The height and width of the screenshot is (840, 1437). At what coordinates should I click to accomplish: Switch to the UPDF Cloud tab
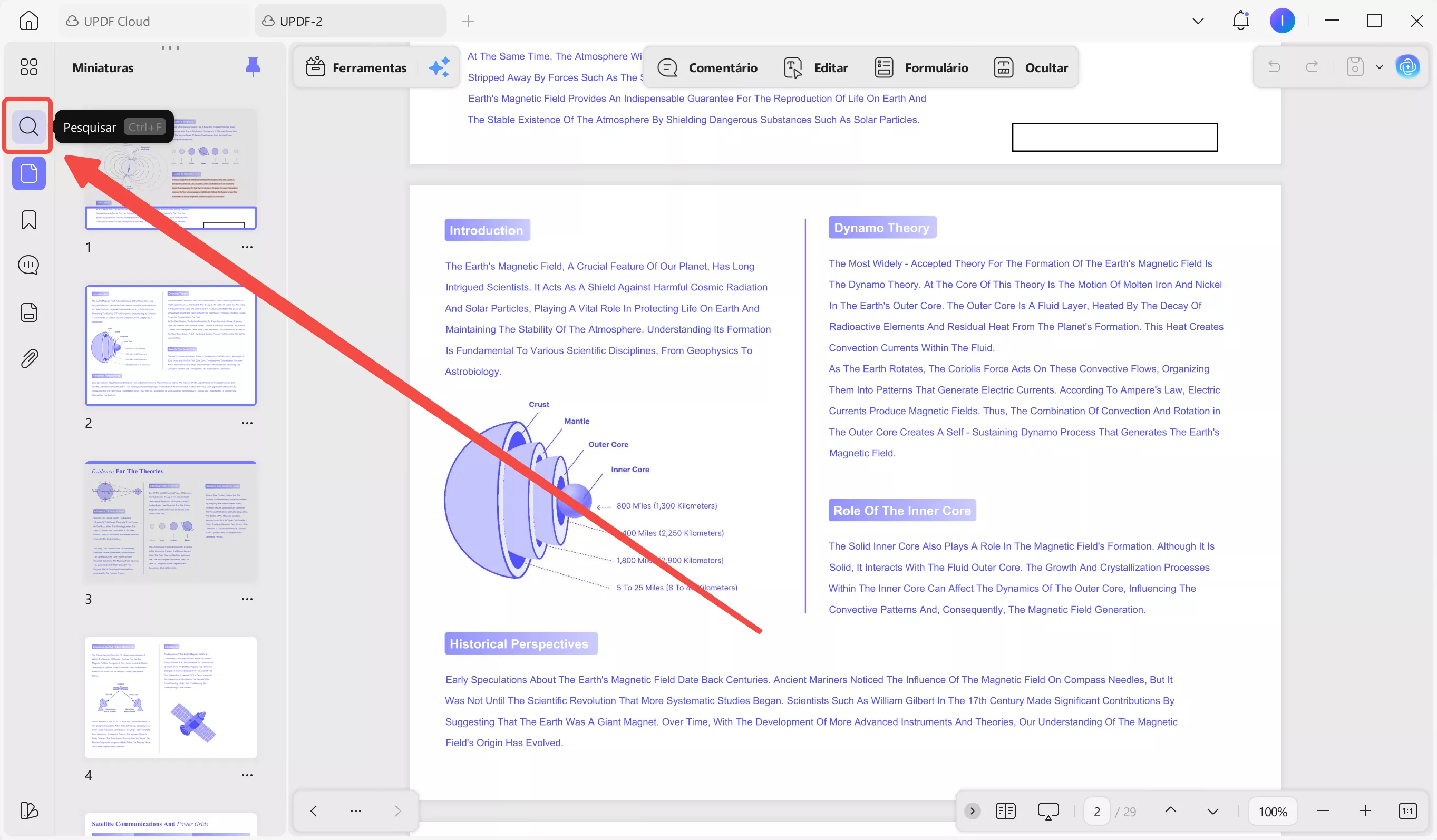point(116,21)
